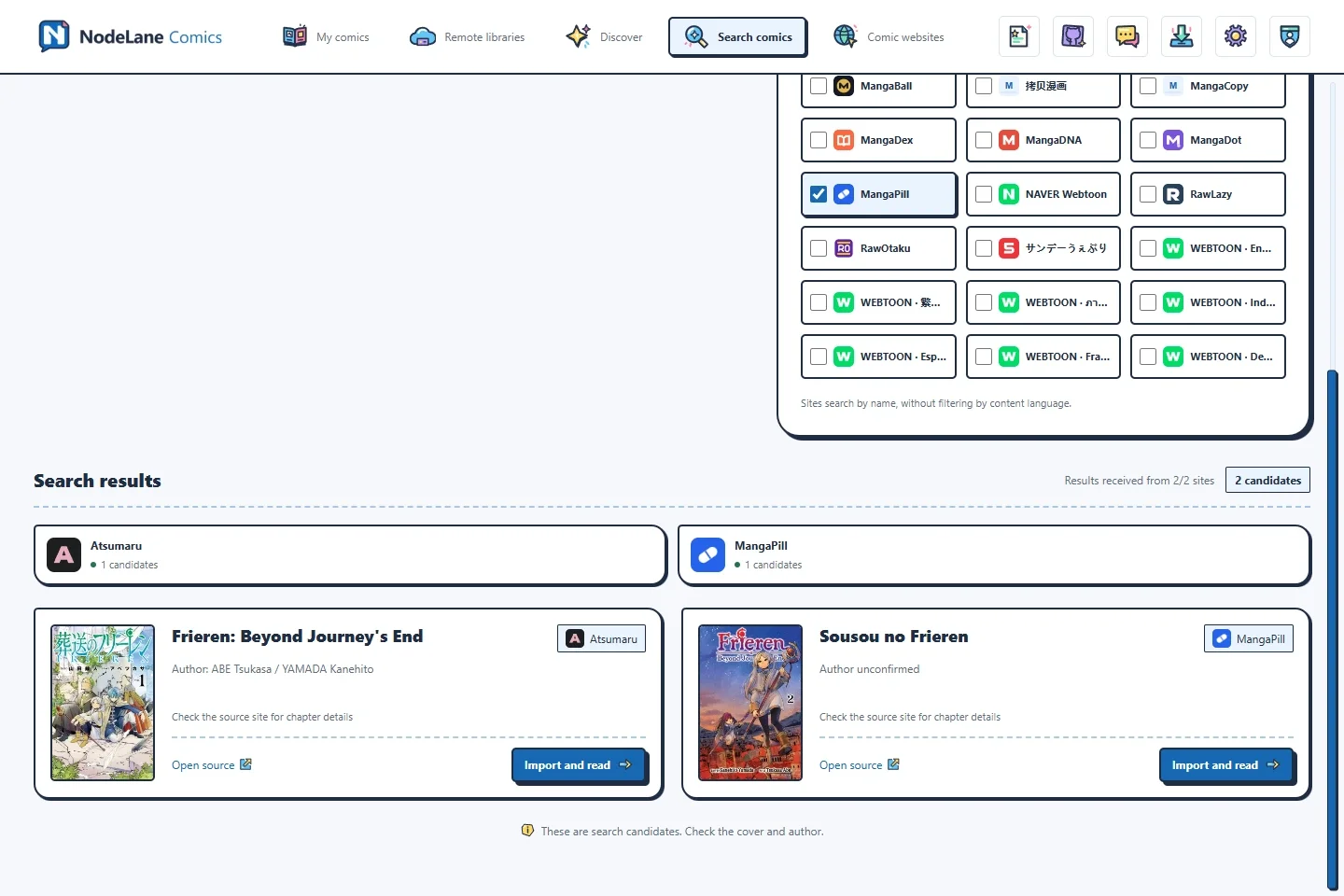
Task: Open the chat bubbles feedback icon
Action: pyautogui.click(x=1127, y=36)
